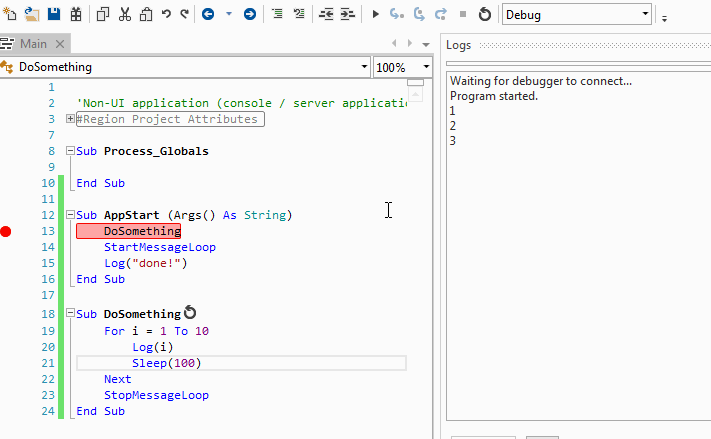Screen dimensions: 711x439
Task: Remove the breakpoint on line 13
Action: 6,231
